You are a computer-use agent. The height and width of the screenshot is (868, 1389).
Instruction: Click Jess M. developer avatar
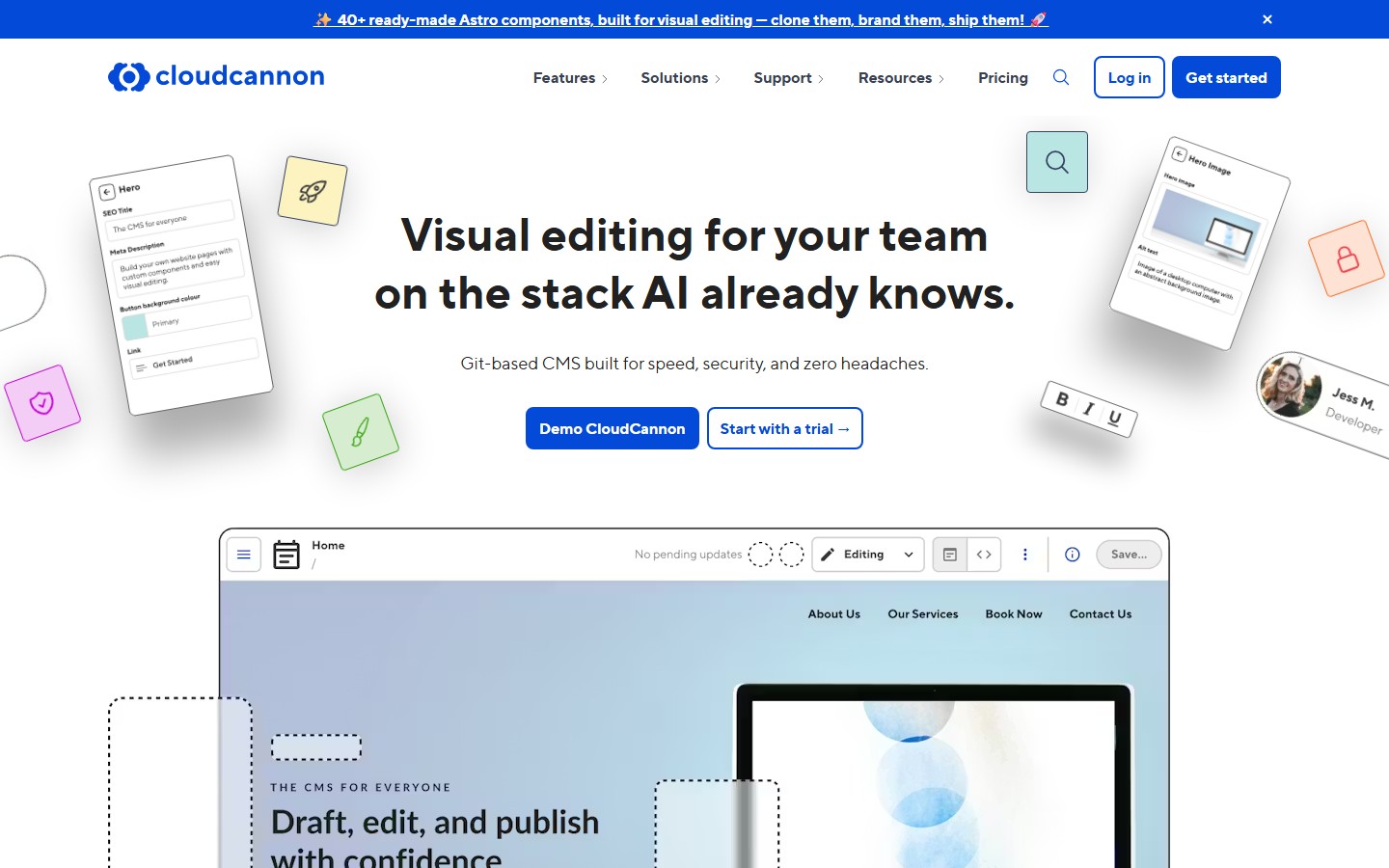[x=1289, y=386]
